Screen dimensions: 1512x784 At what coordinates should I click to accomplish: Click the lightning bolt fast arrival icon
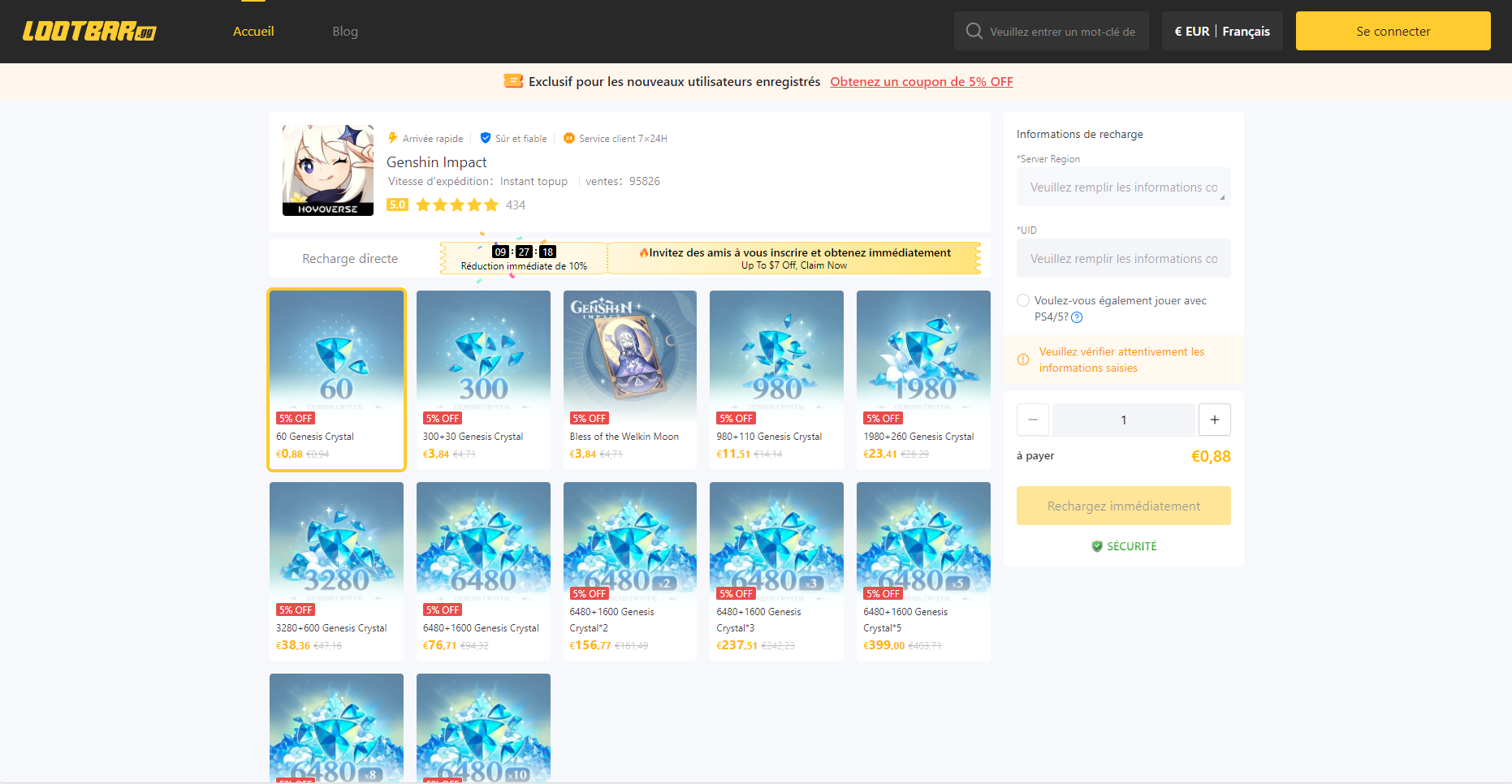(393, 138)
